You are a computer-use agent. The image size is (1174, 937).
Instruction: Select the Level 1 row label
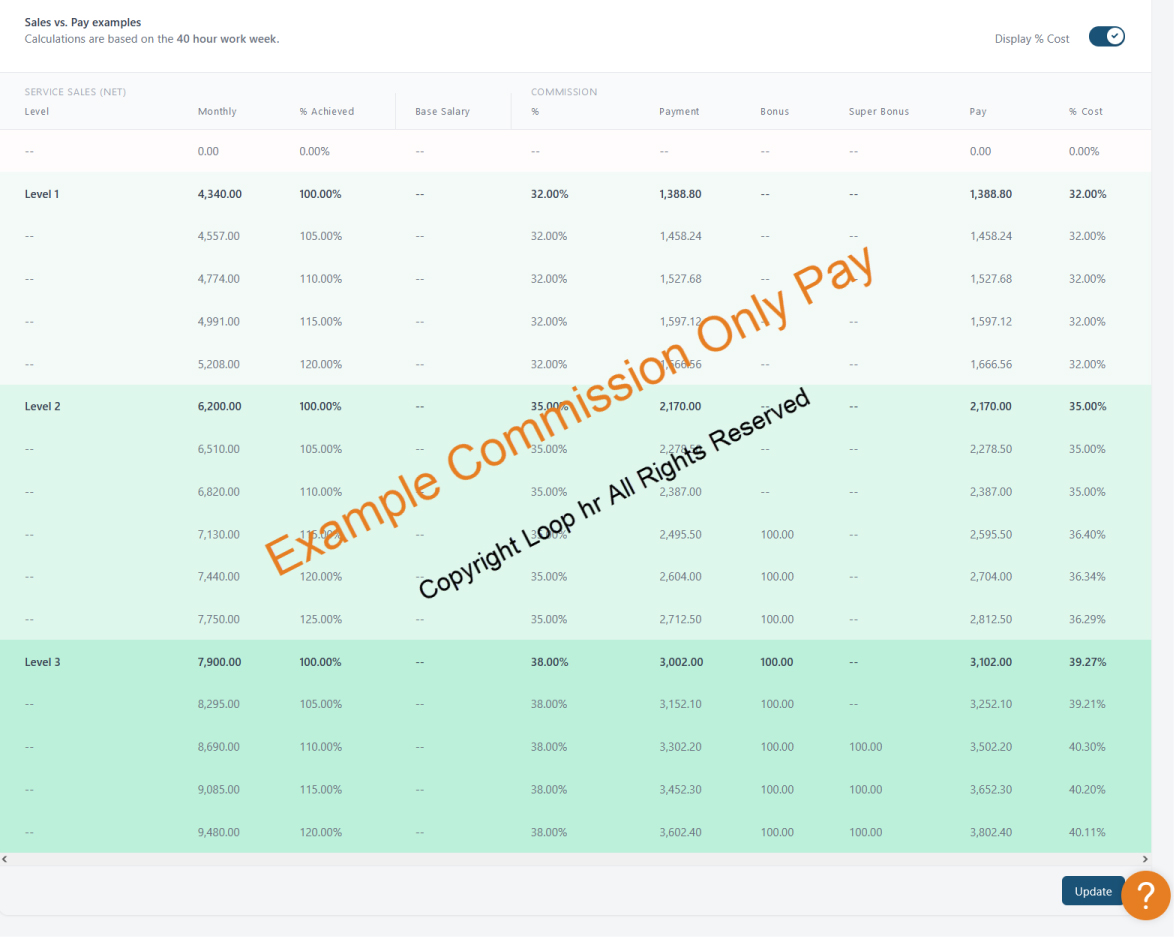tap(42, 194)
